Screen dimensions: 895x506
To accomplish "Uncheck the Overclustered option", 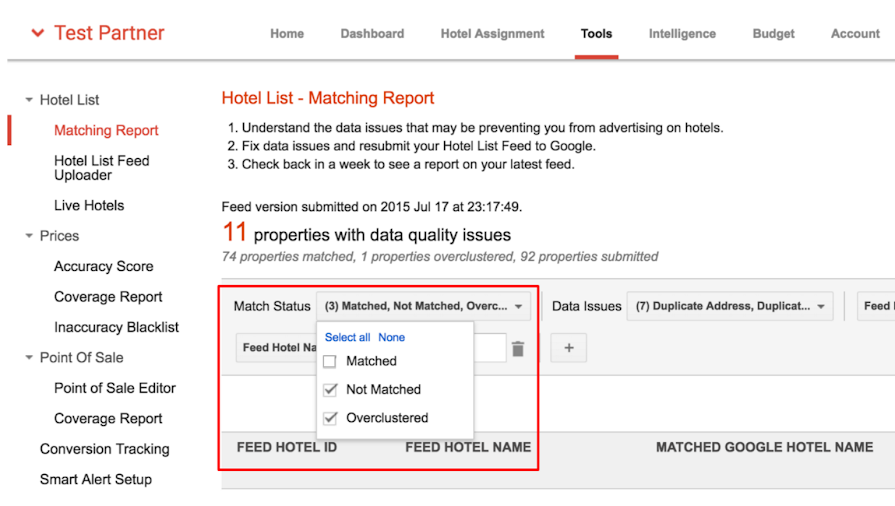I will [x=330, y=418].
